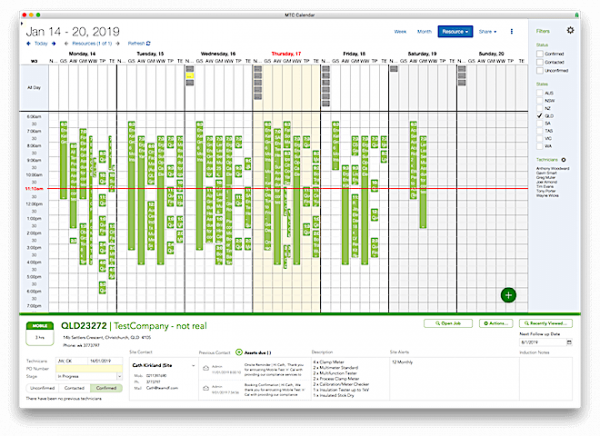Click the green plus add-booking button

[508, 295]
